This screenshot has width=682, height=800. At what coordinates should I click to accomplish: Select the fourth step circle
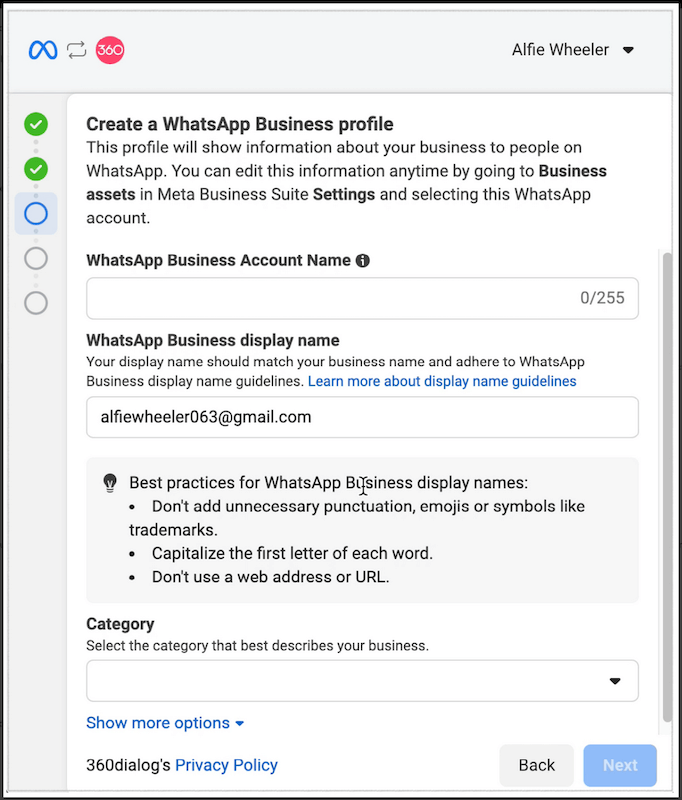point(36,258)
